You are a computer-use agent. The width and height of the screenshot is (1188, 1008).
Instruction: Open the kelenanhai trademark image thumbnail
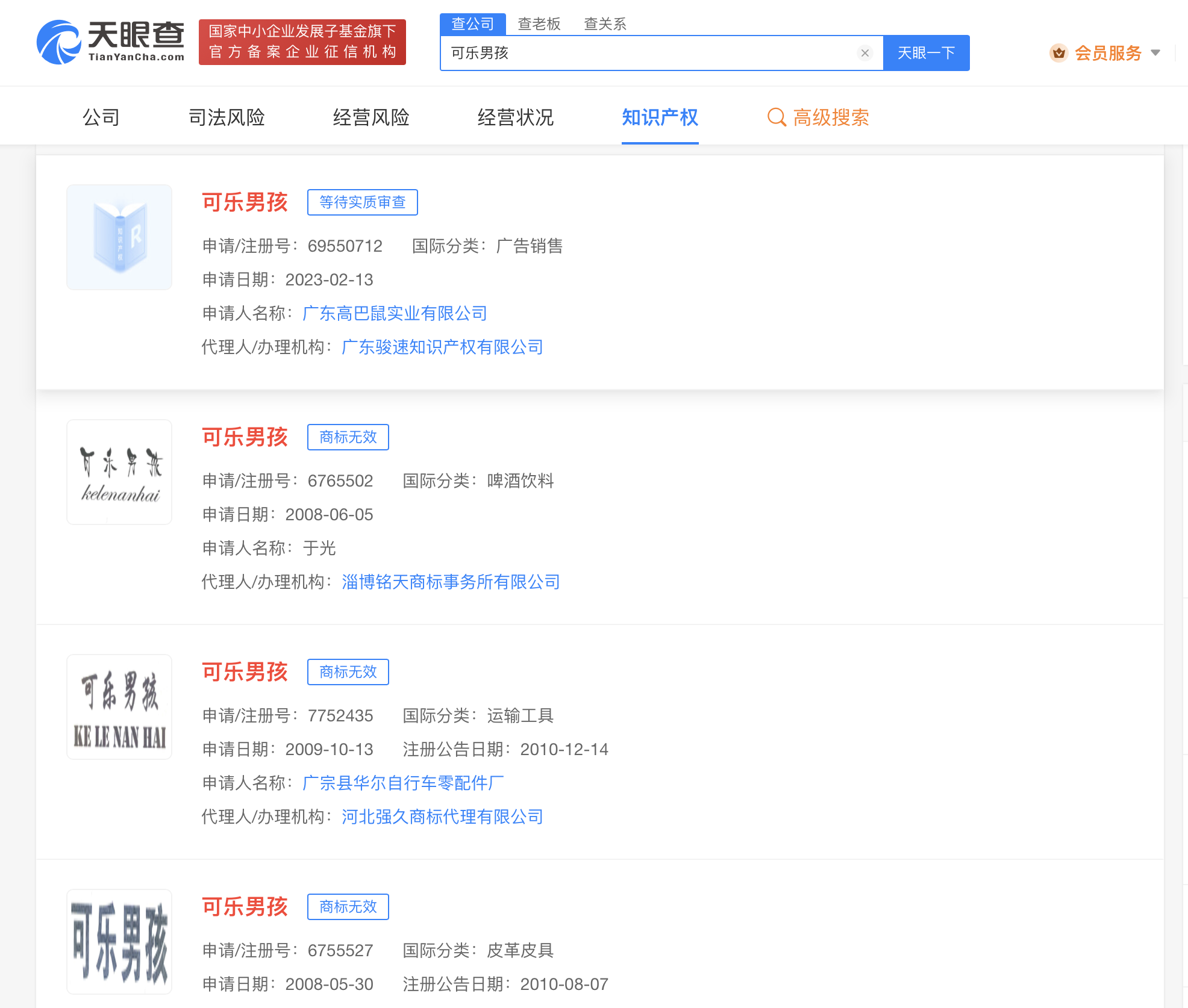click(119, 472)
